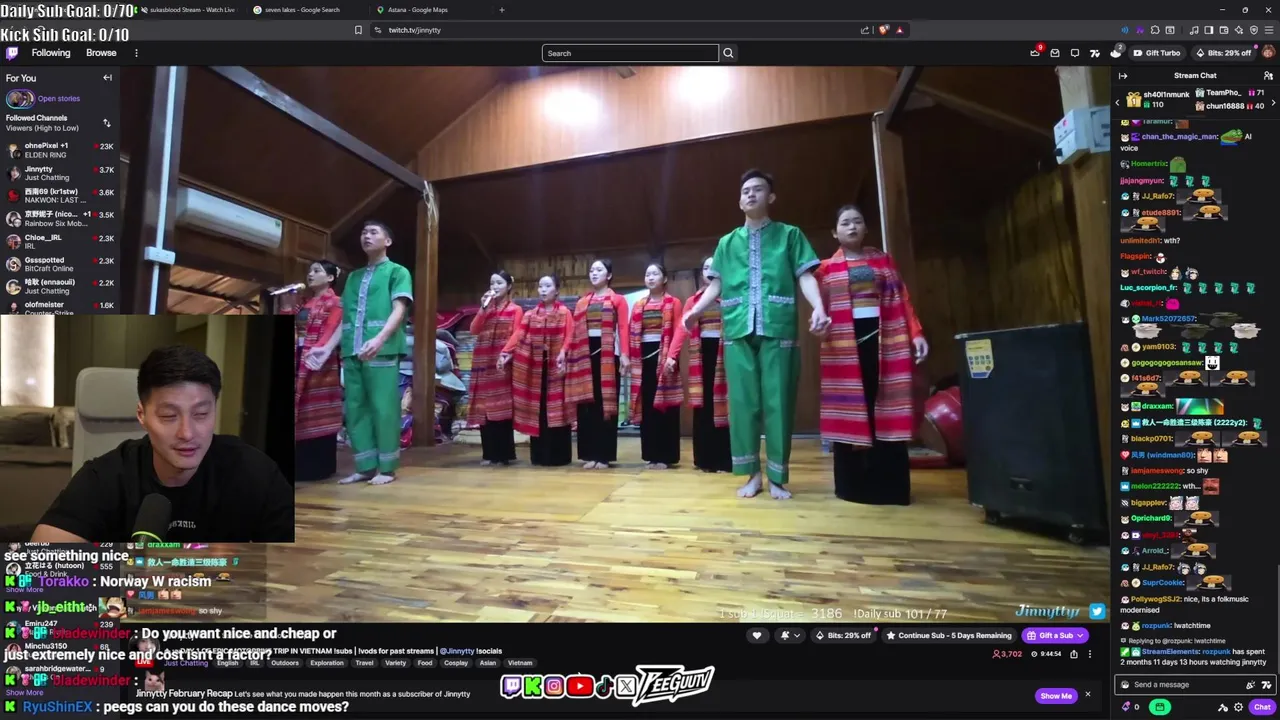Share the stream via share icon
This screenshot has height=720, width=1280.
1074,654
